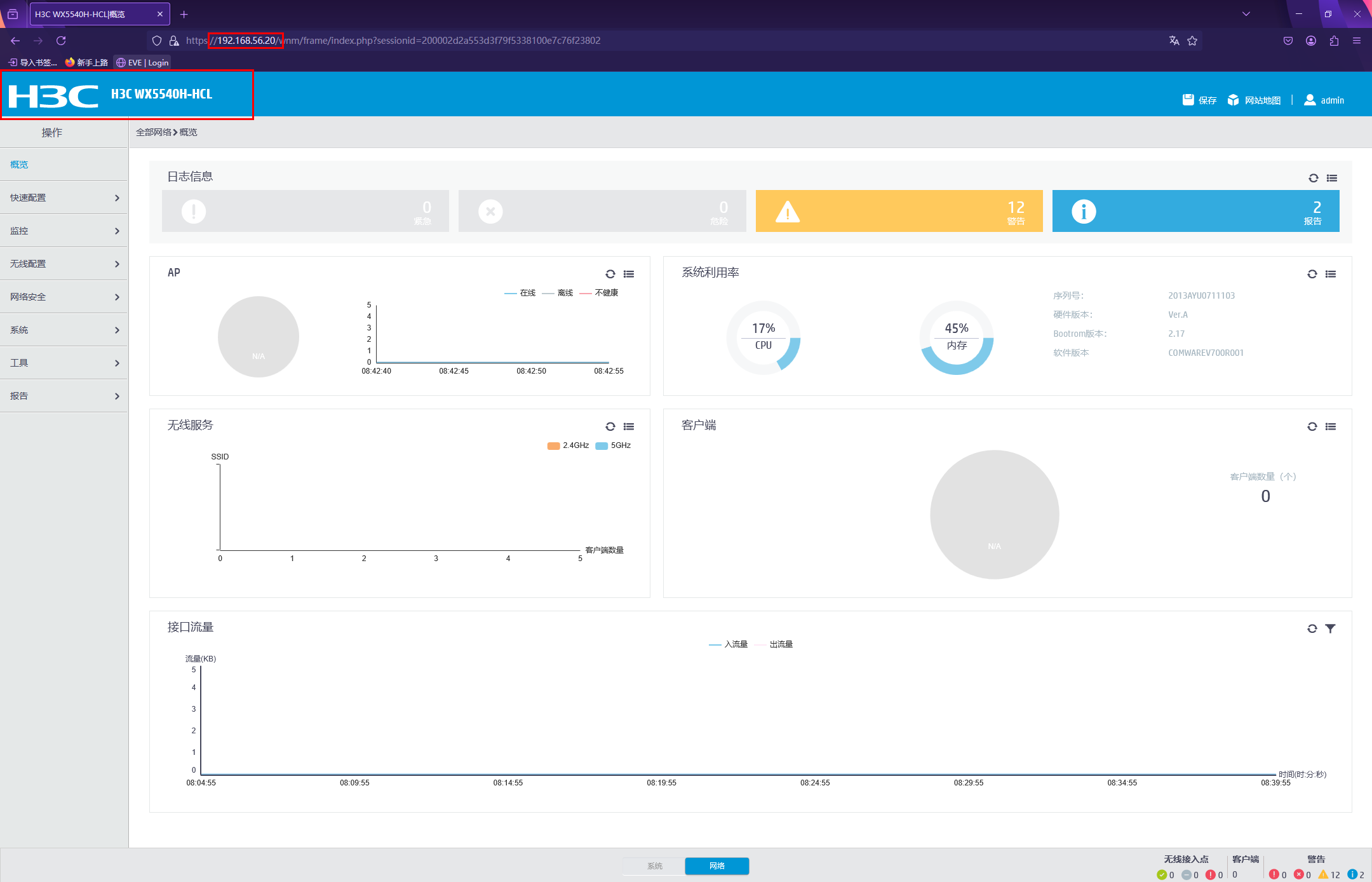Expand the 无线配置 sidebar menu
The width and height of the screenshot is (1372, 882).
click(64, 264)
